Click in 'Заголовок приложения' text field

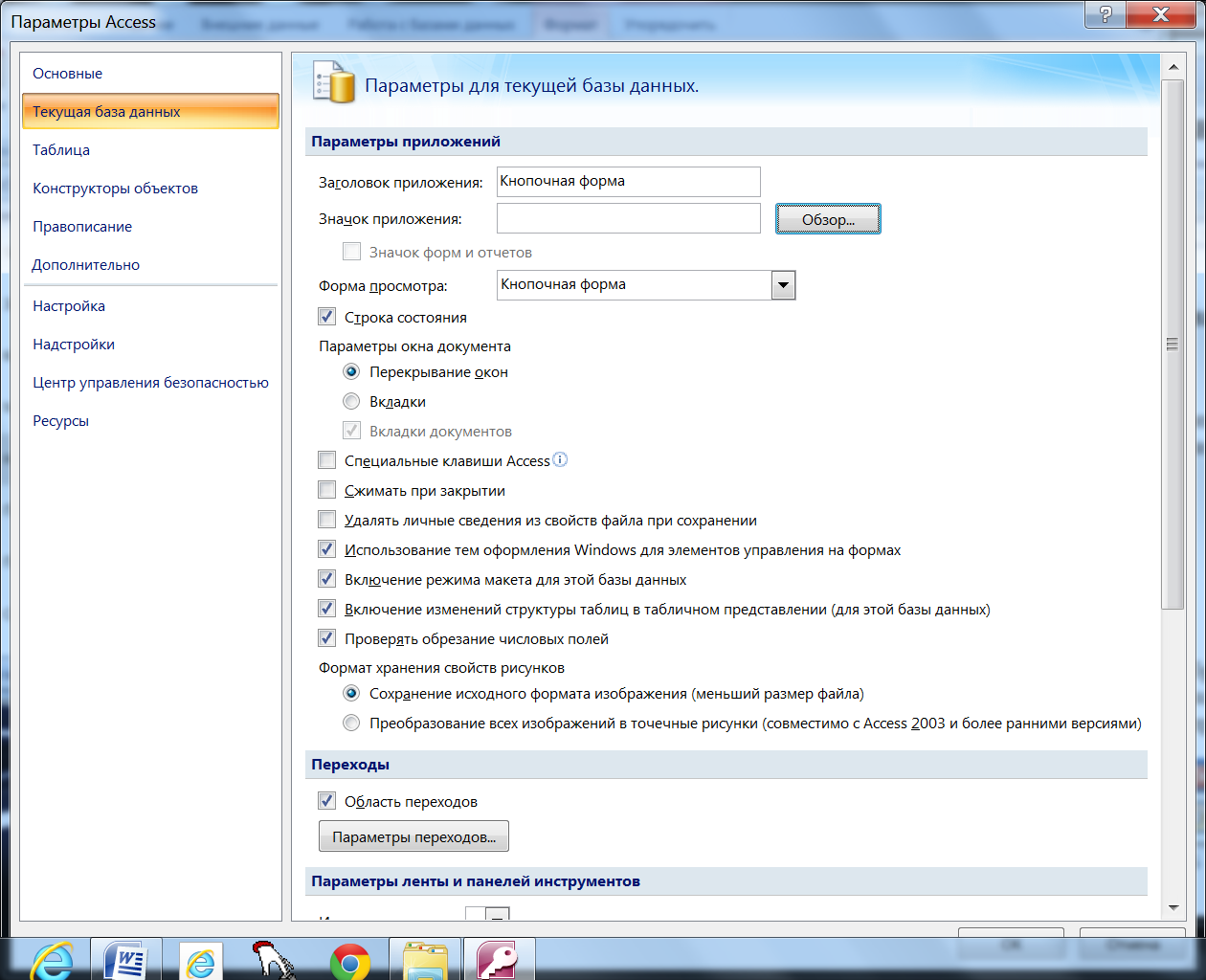(628, 181)
